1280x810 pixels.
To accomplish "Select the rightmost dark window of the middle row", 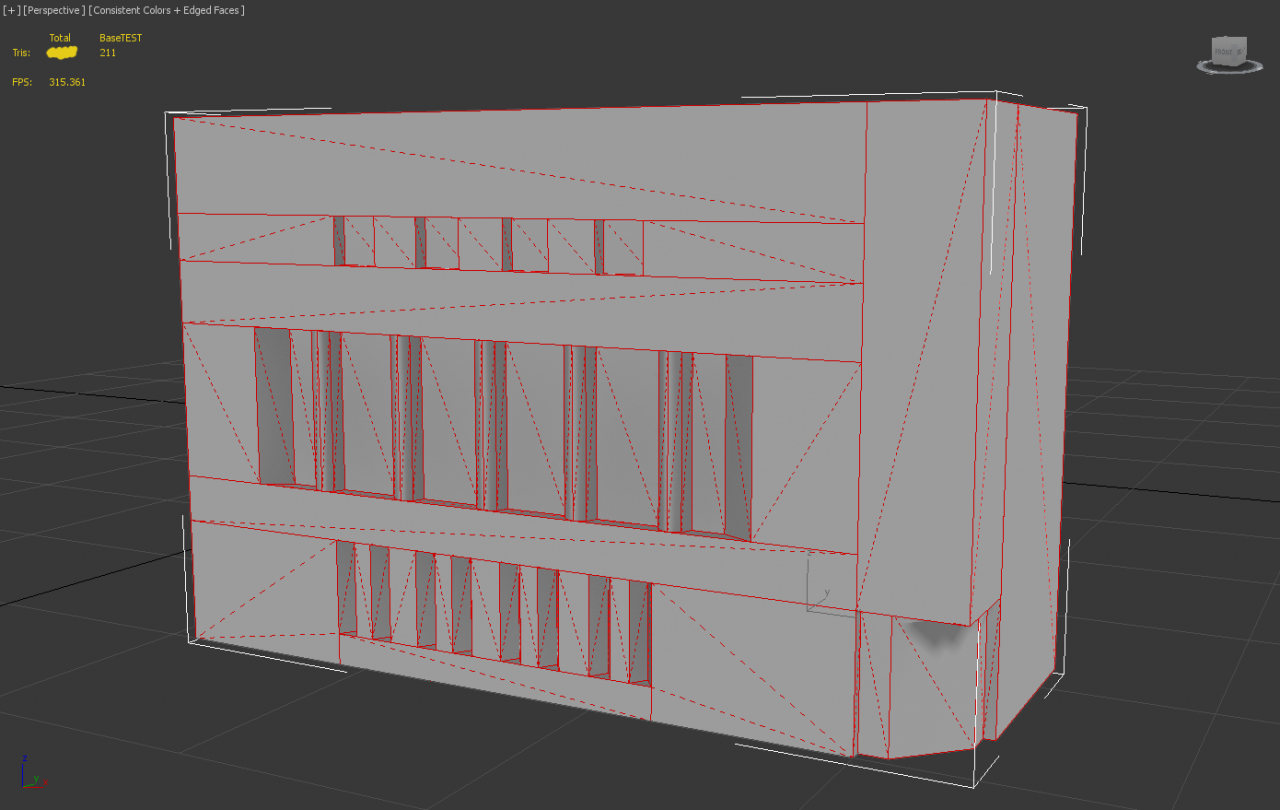I will click(739, 447).
